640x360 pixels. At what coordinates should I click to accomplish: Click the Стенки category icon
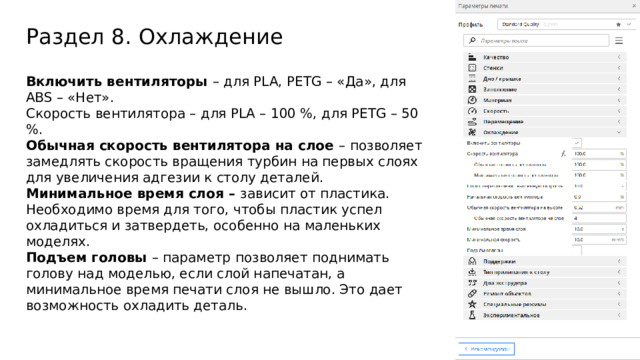click(472, 68)
